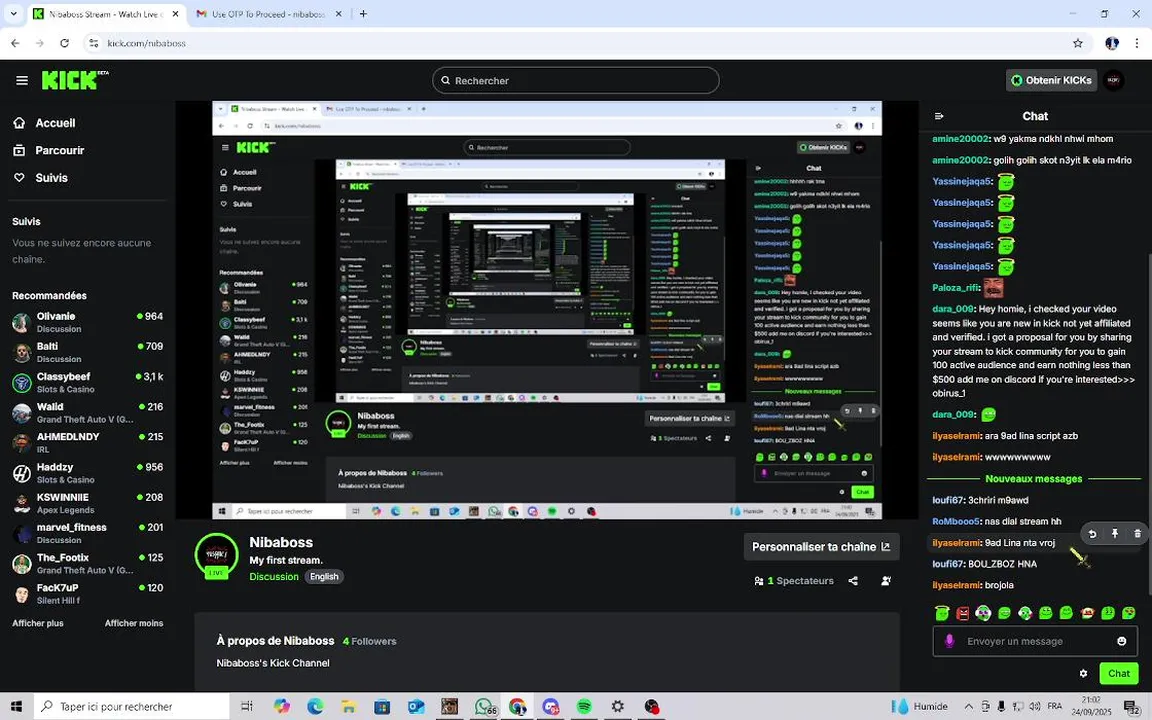
Task: Show hidden system tray icons
Action: (x=968, y=706)
